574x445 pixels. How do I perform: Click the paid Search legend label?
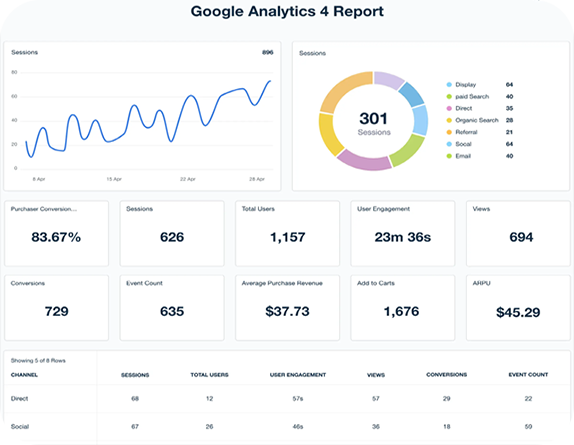click(472, 97)
